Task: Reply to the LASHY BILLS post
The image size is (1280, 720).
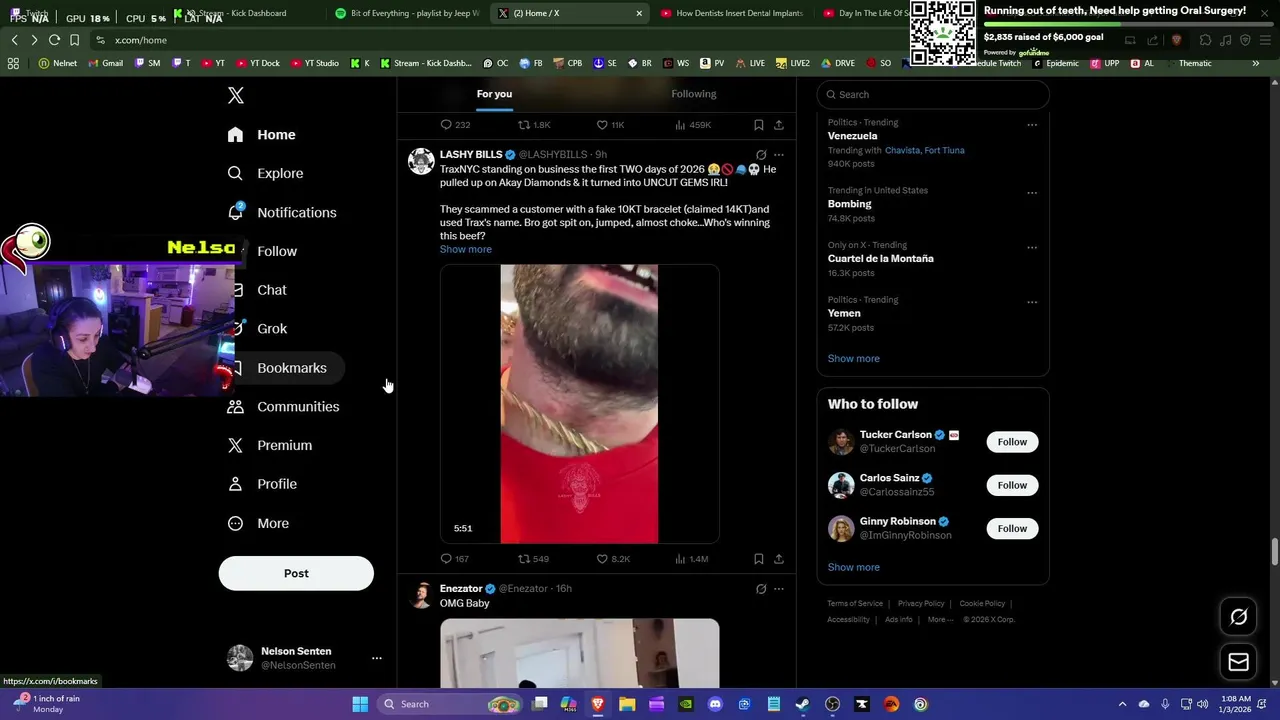Action: pos(455,559)
